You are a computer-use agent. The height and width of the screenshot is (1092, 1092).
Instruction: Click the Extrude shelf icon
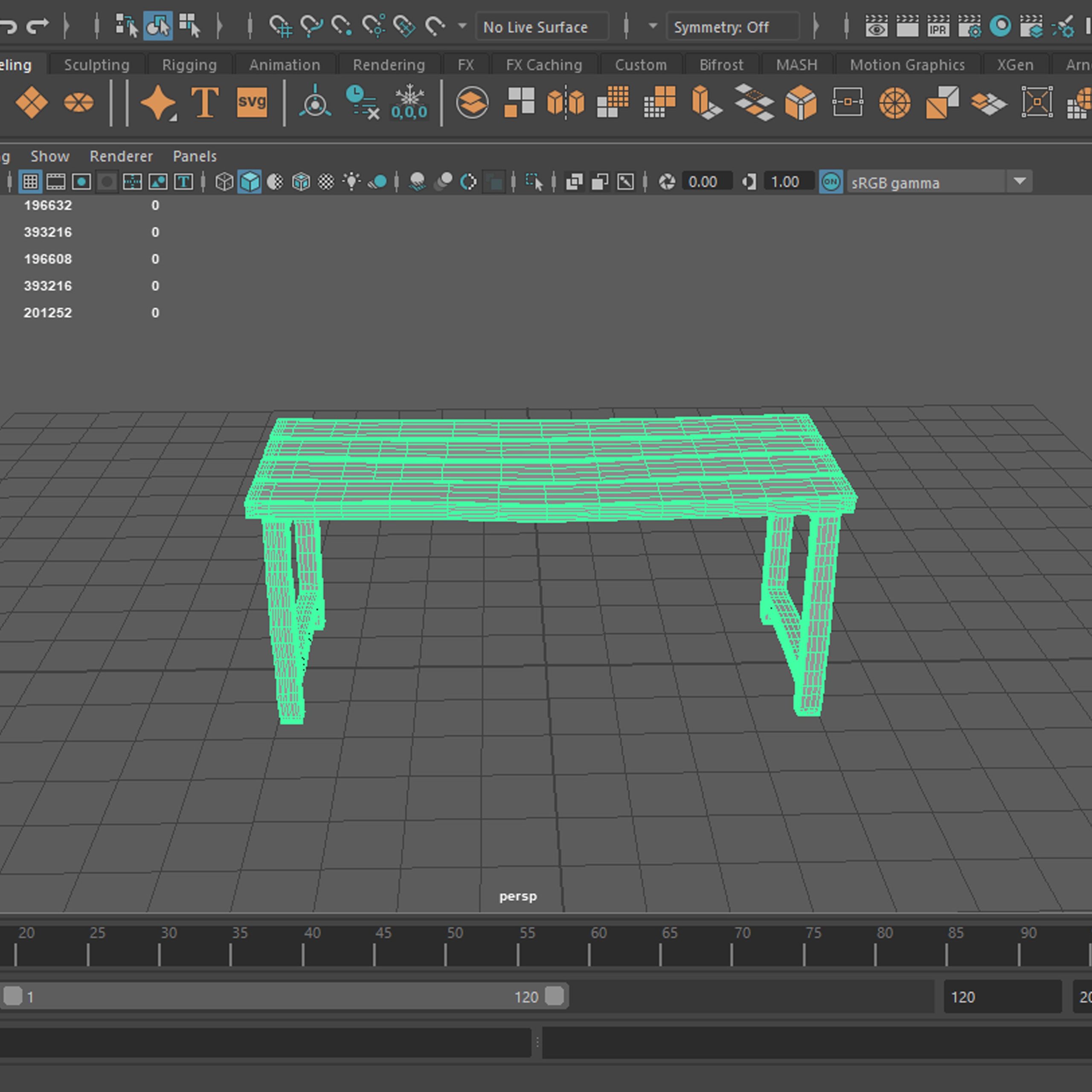click(706, 103)
